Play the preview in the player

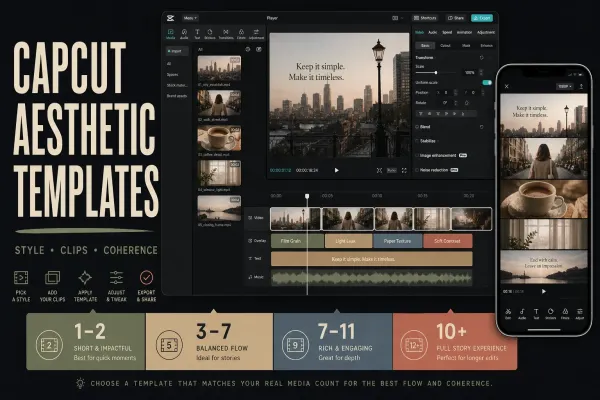(x=336, y=170)
